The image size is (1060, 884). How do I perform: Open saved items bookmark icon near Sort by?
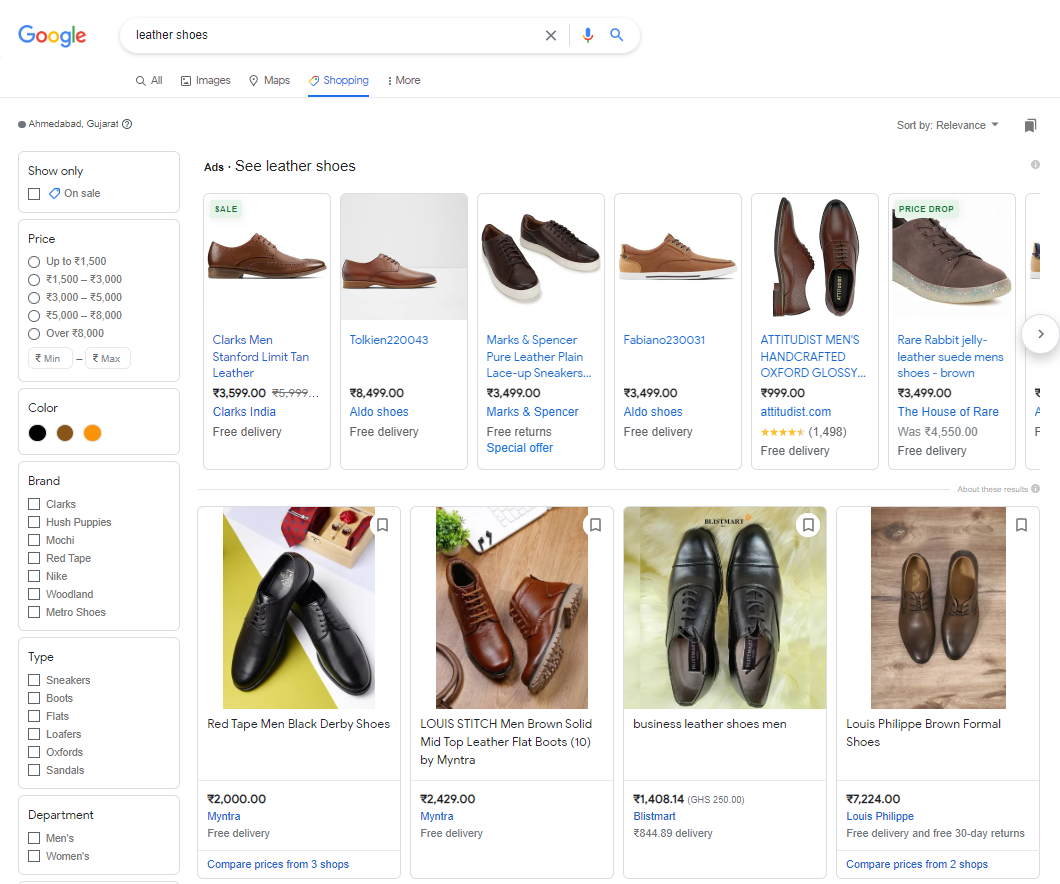coord(1030,125)
